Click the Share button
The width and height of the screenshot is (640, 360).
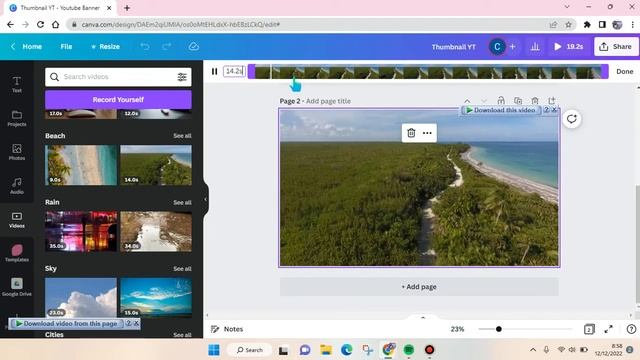[x=615, y=47]
